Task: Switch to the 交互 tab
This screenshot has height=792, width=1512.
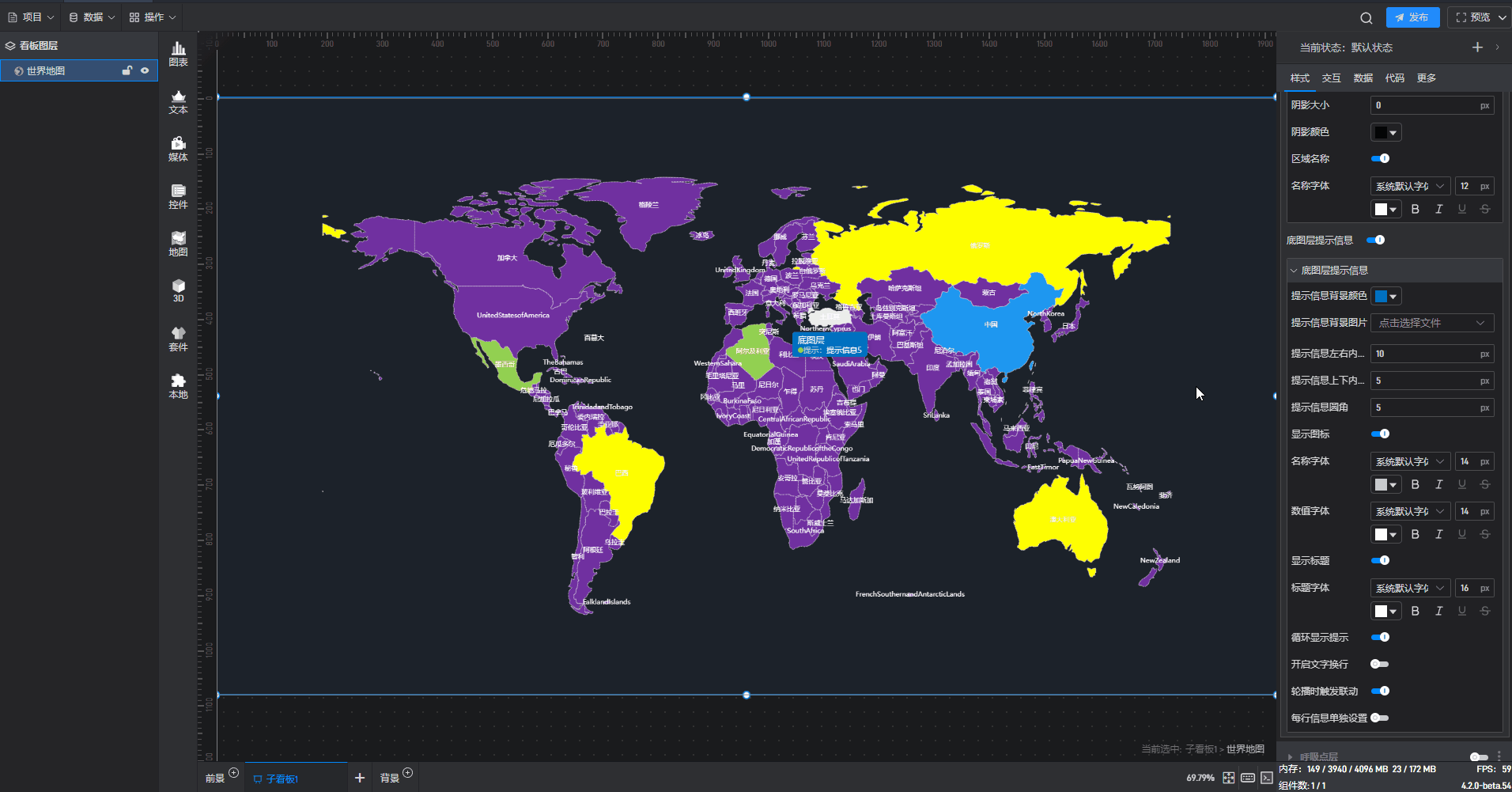Action: pos(1331,78)
